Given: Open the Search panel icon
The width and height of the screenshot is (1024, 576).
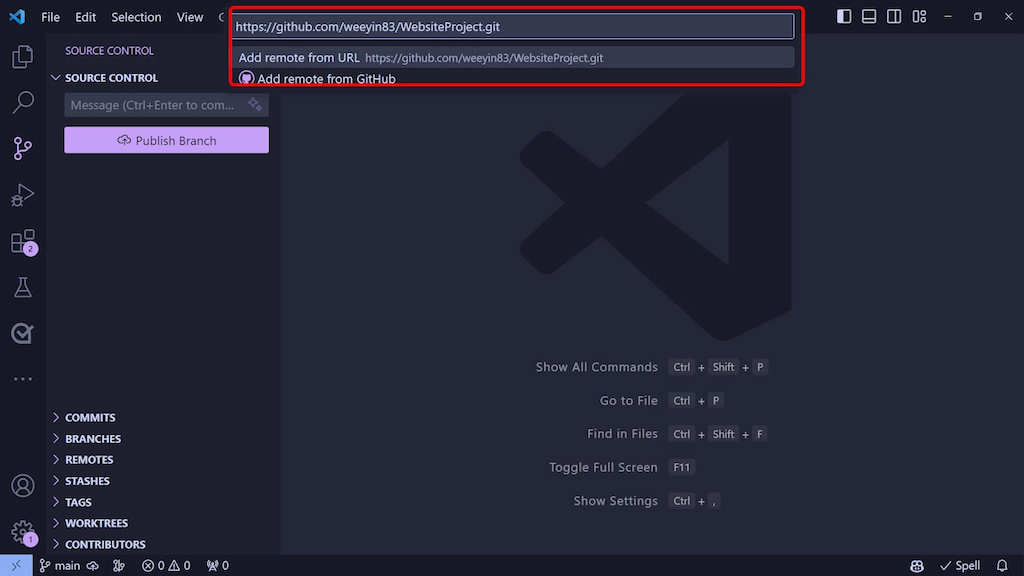Looking at the screenshot, I should click(x=23, y=101).
